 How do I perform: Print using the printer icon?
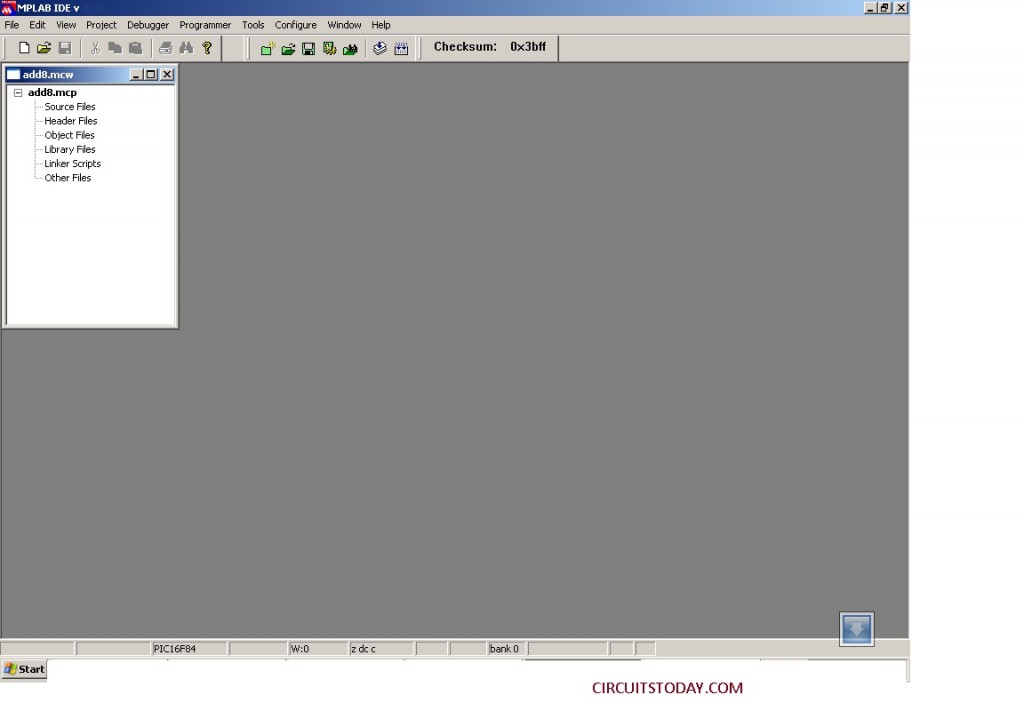coord(165,47)
